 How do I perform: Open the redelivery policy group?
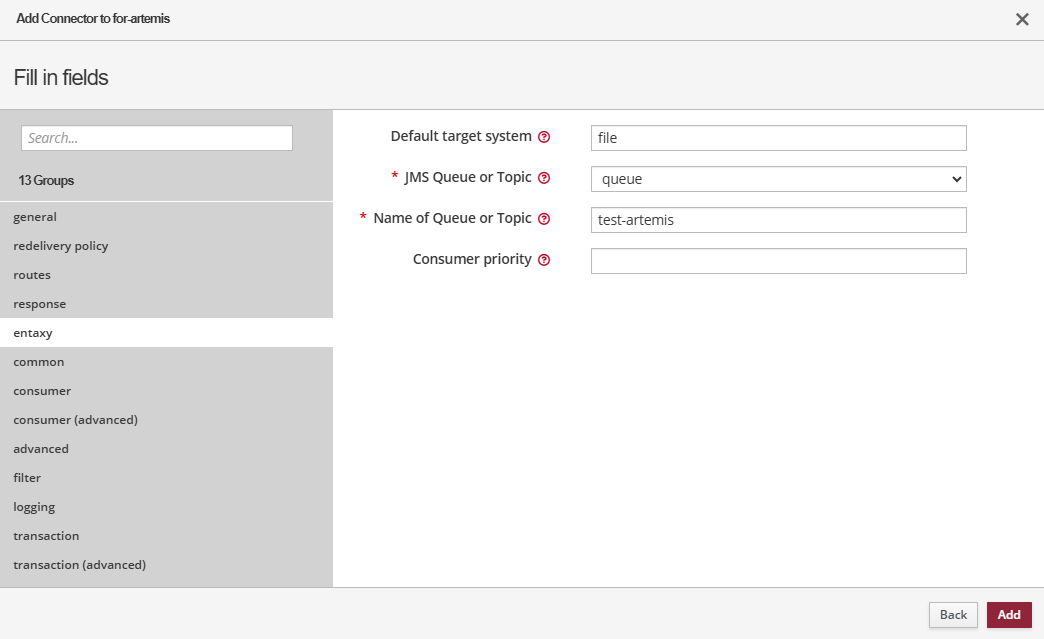(x=61, y=246)
